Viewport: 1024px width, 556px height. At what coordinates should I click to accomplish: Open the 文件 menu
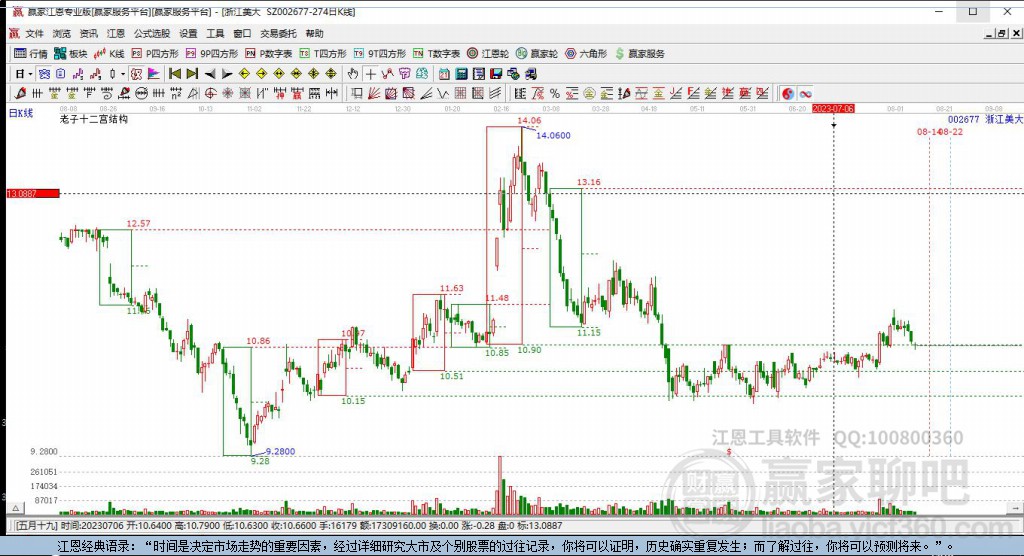click(x=34, y=33)
